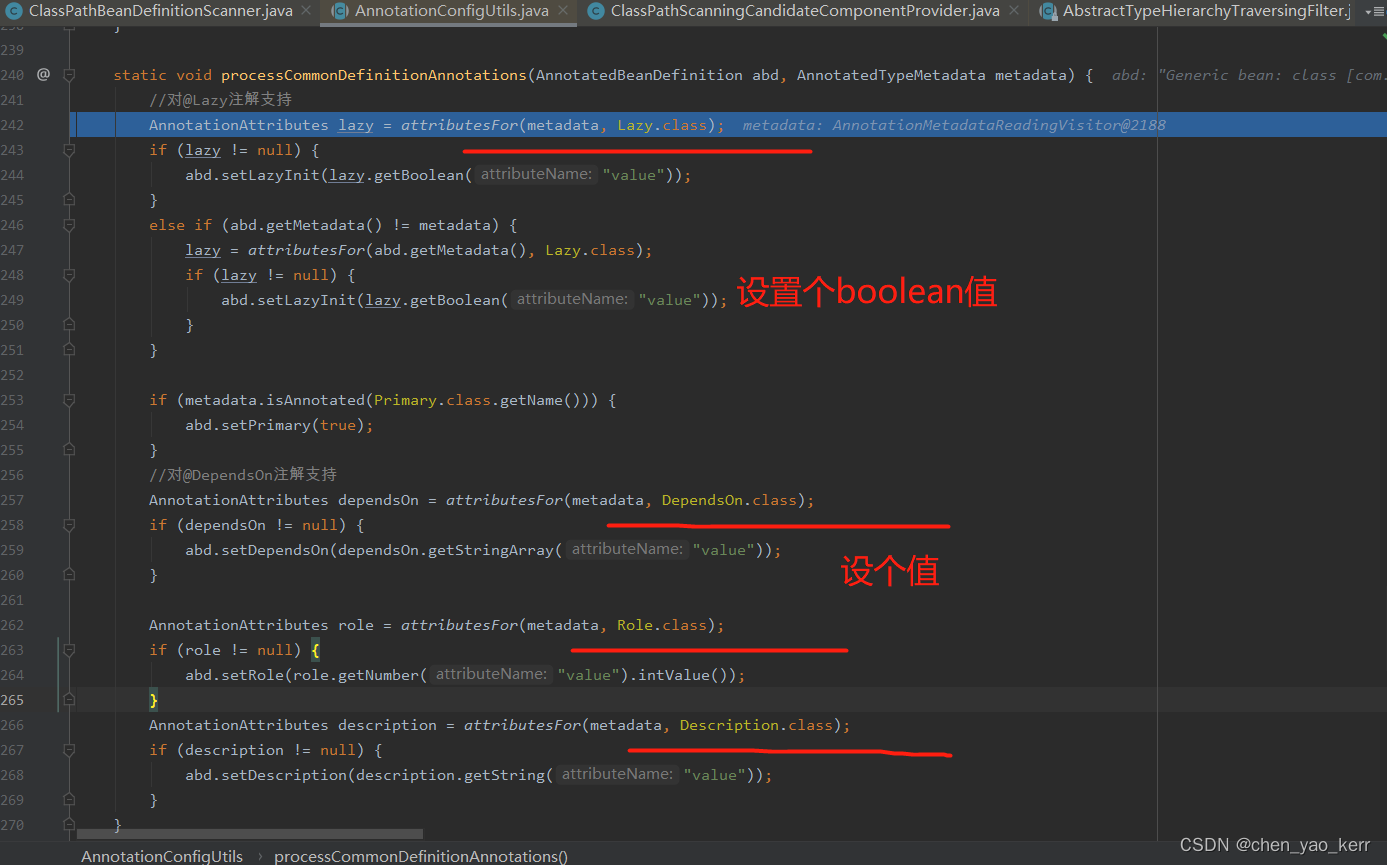Collapse the description if fold on line 267
Image resolution: width=1387 pixels, height=865 pixels.
(69, 750)
